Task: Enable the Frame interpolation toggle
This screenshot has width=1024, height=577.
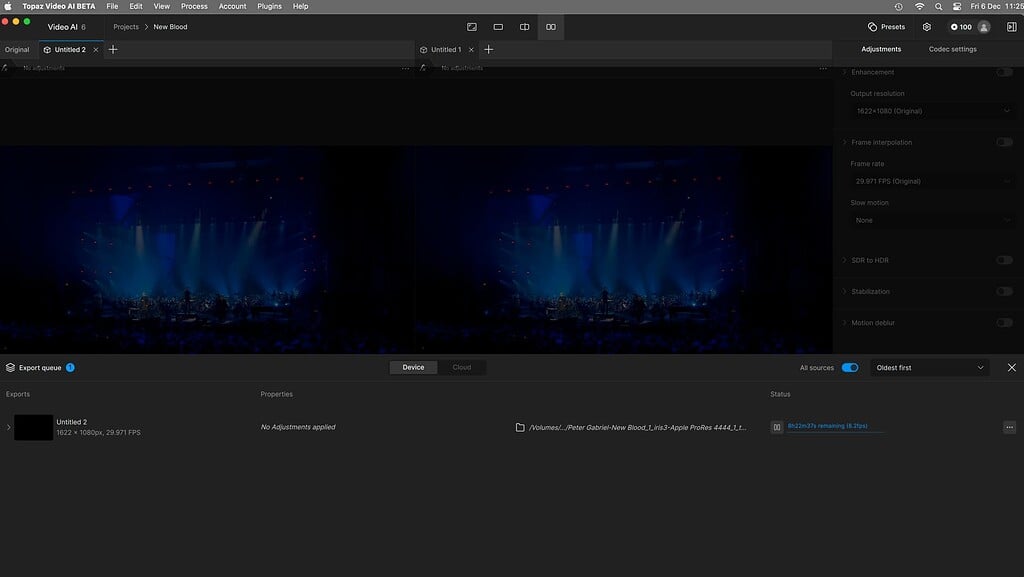Action: pos(1005,142)
